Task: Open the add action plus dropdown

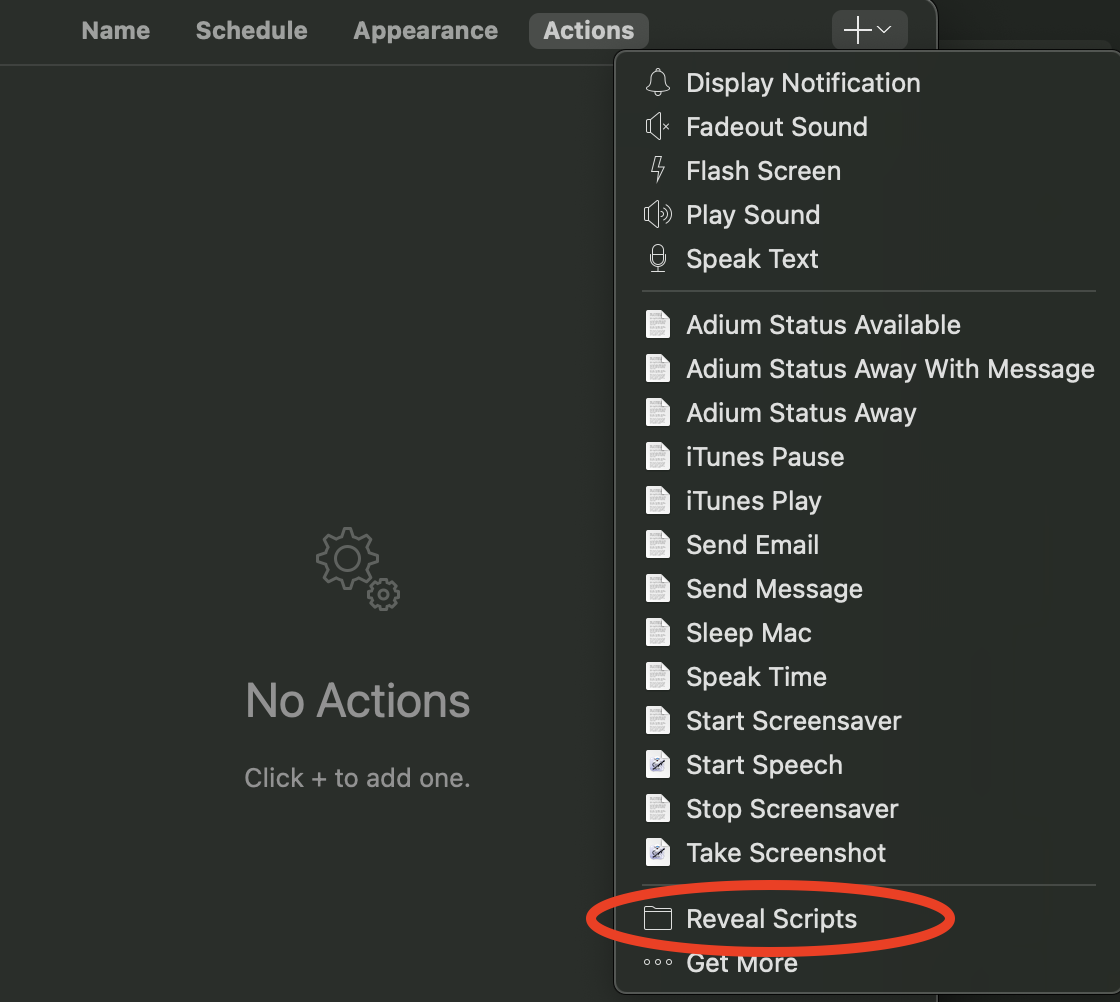Action: click(869, 30)
